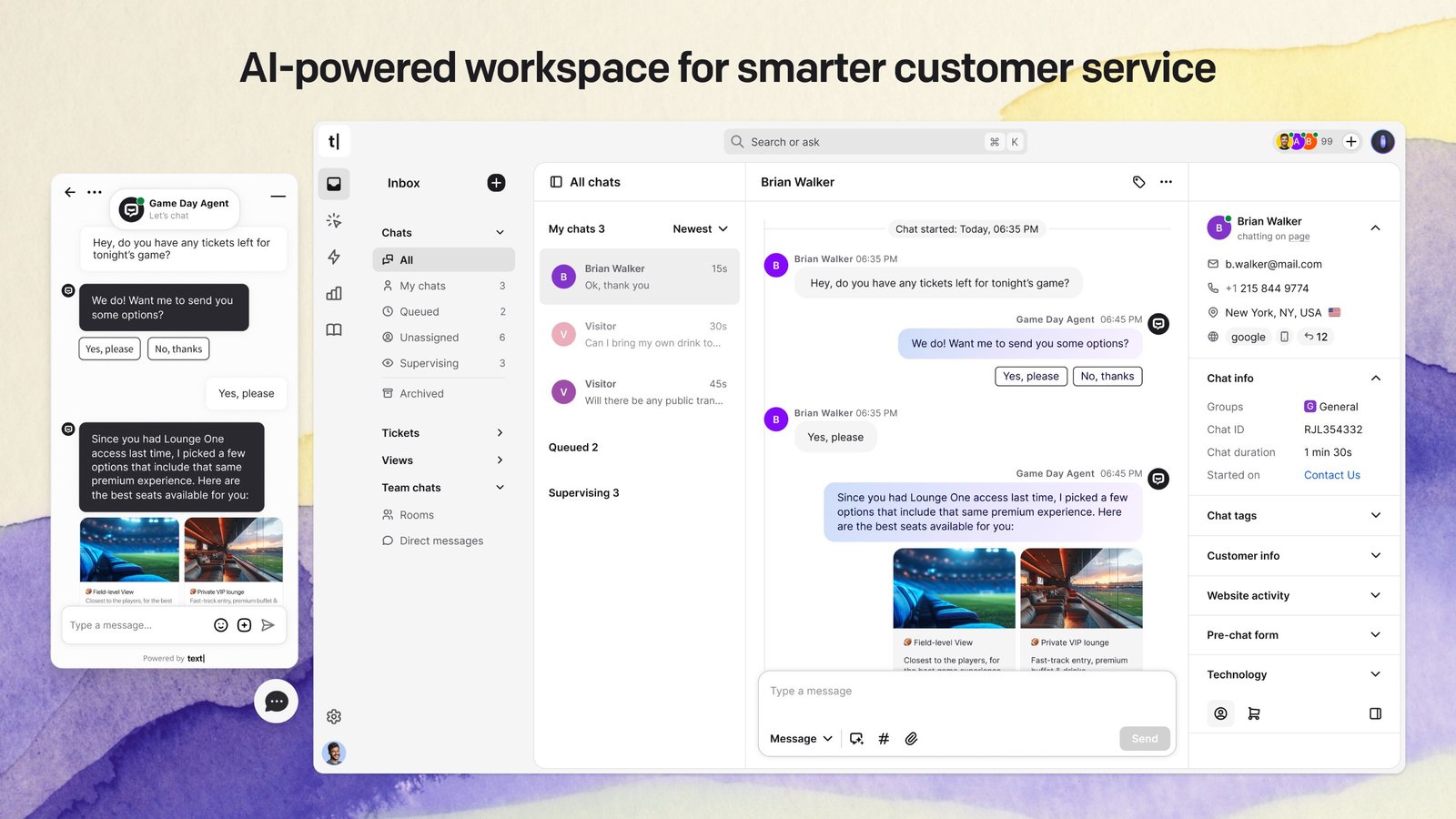Insert a hashtag command in the message box

pyautogui.click(x=884, y=738)
